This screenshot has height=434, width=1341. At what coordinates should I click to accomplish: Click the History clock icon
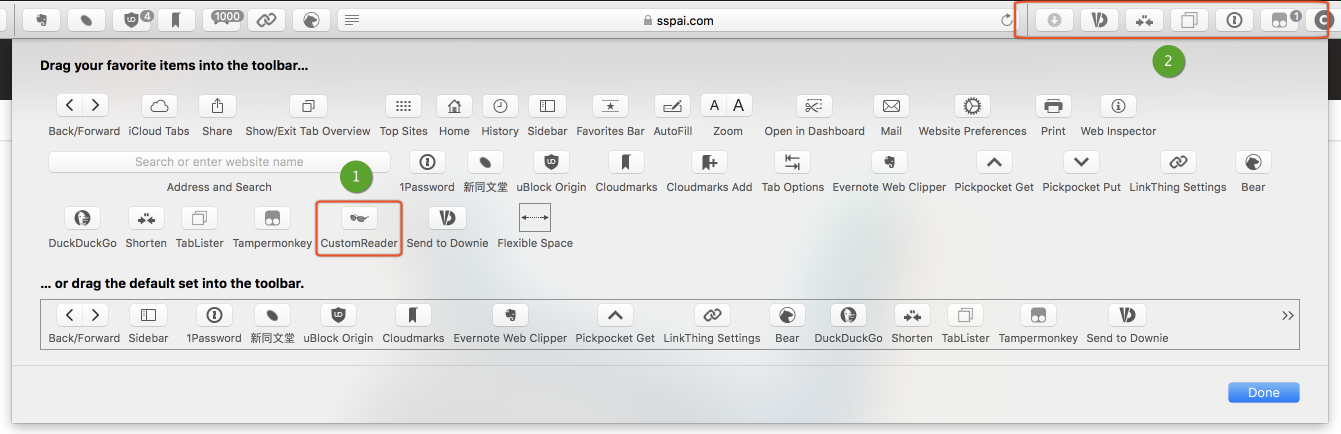coord(500,106)
